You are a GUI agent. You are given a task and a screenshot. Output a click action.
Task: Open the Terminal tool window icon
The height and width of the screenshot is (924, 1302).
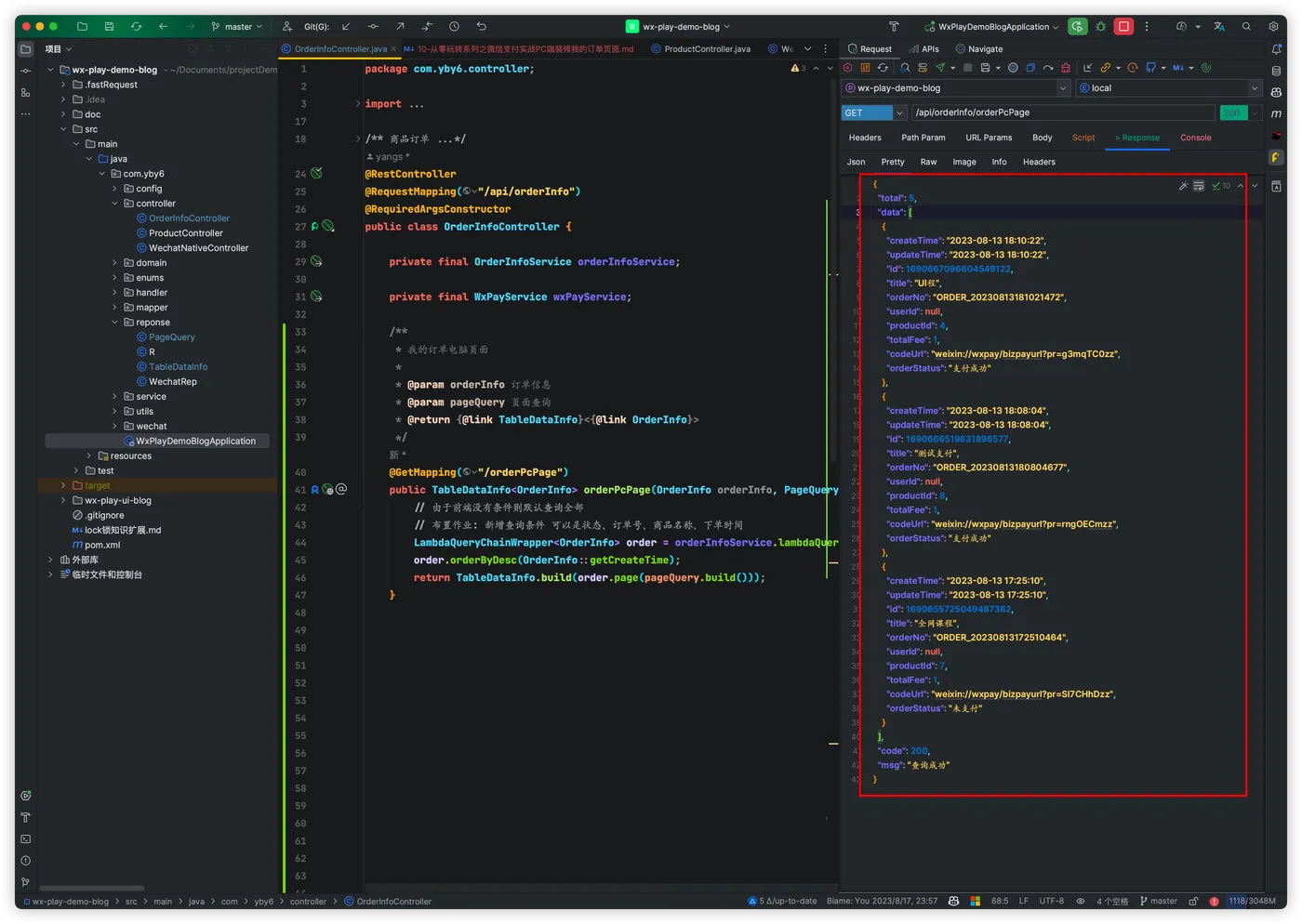(x=25, y=839)
